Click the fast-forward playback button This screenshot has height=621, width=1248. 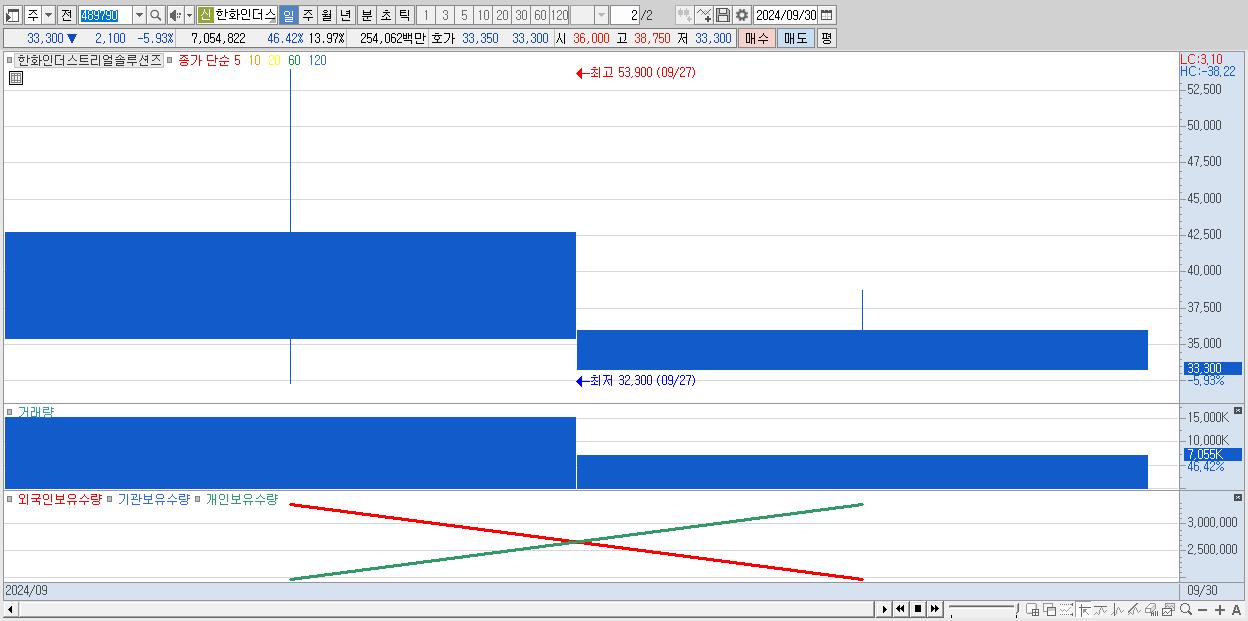click(x=935, y=609)
